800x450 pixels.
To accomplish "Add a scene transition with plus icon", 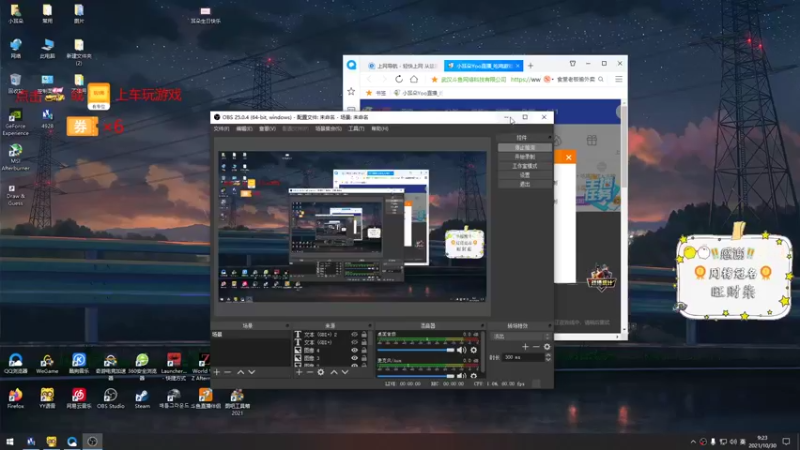I will point(525,347).
